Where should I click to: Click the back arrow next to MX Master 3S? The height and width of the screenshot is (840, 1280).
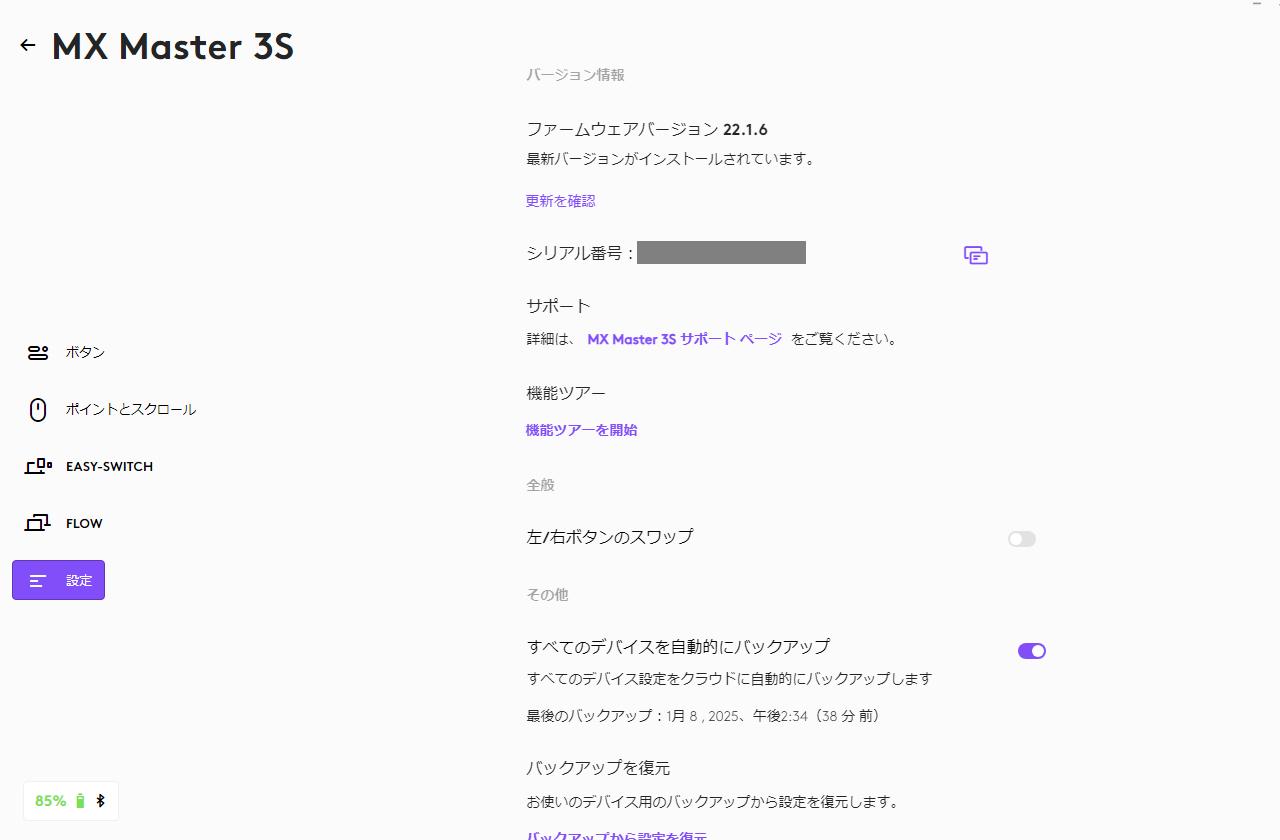28,45
